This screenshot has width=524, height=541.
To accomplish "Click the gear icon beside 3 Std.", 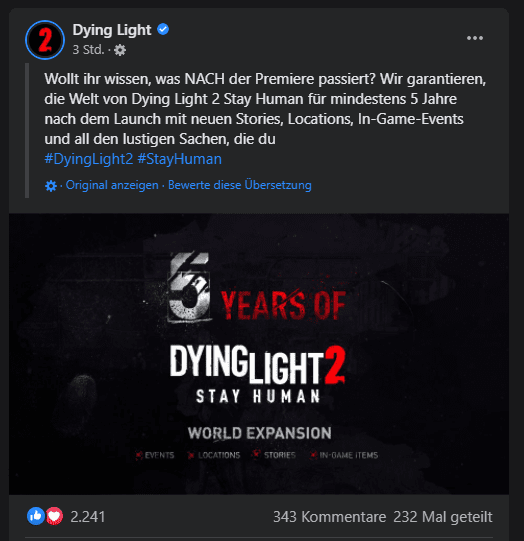I will click(120, 50).
